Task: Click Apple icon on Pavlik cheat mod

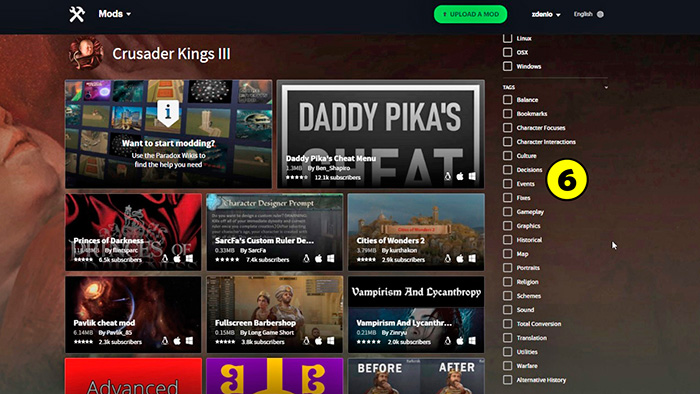Action: [x=177, y=341]
